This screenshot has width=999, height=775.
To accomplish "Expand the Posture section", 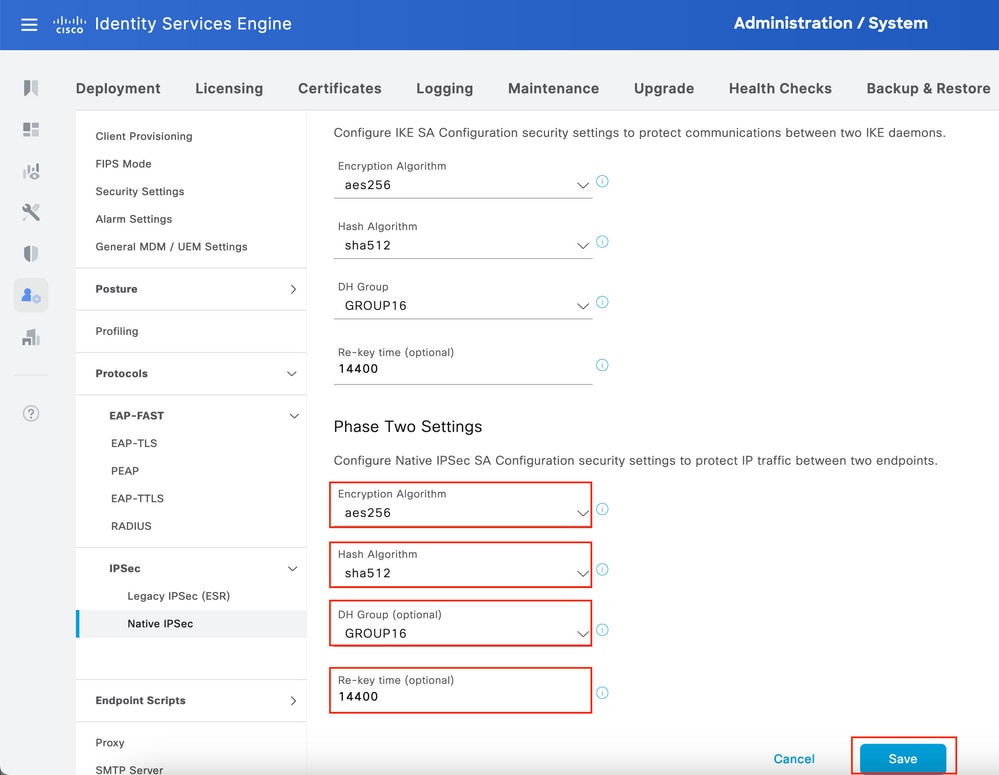I will tap(292, 289).
